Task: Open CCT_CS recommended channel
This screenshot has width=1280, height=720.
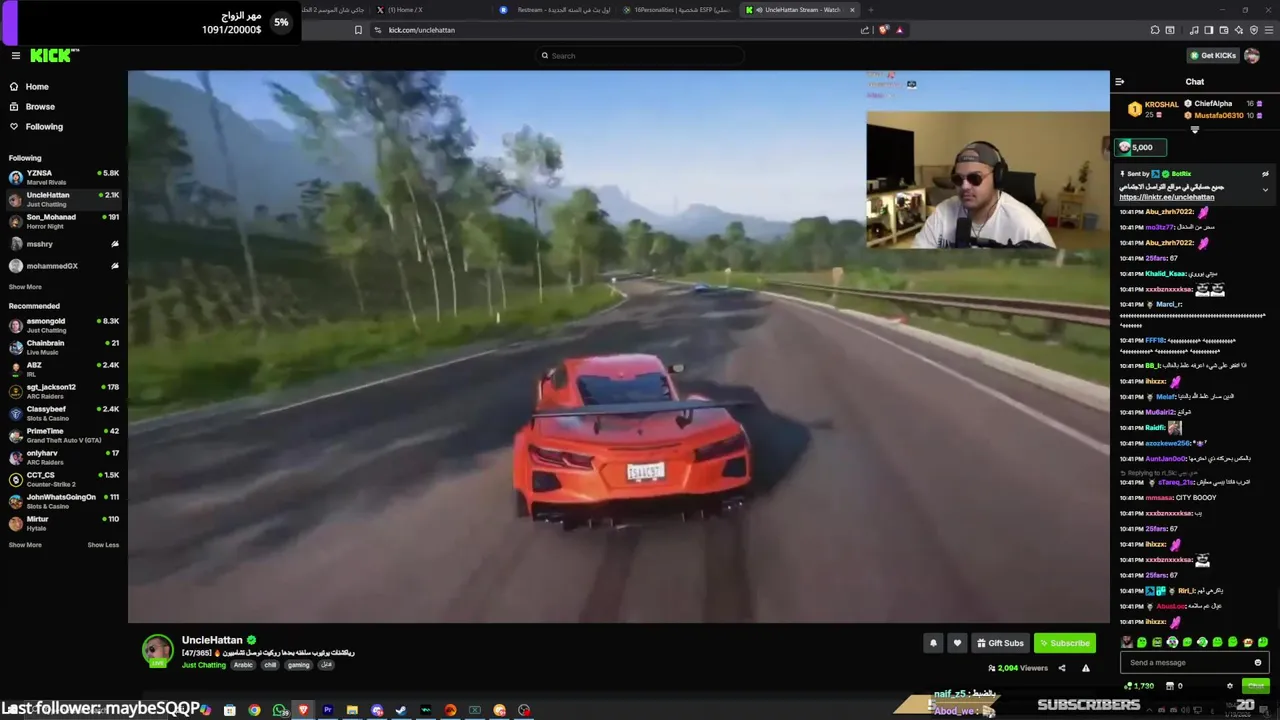Action: click(x=62, y=479)
